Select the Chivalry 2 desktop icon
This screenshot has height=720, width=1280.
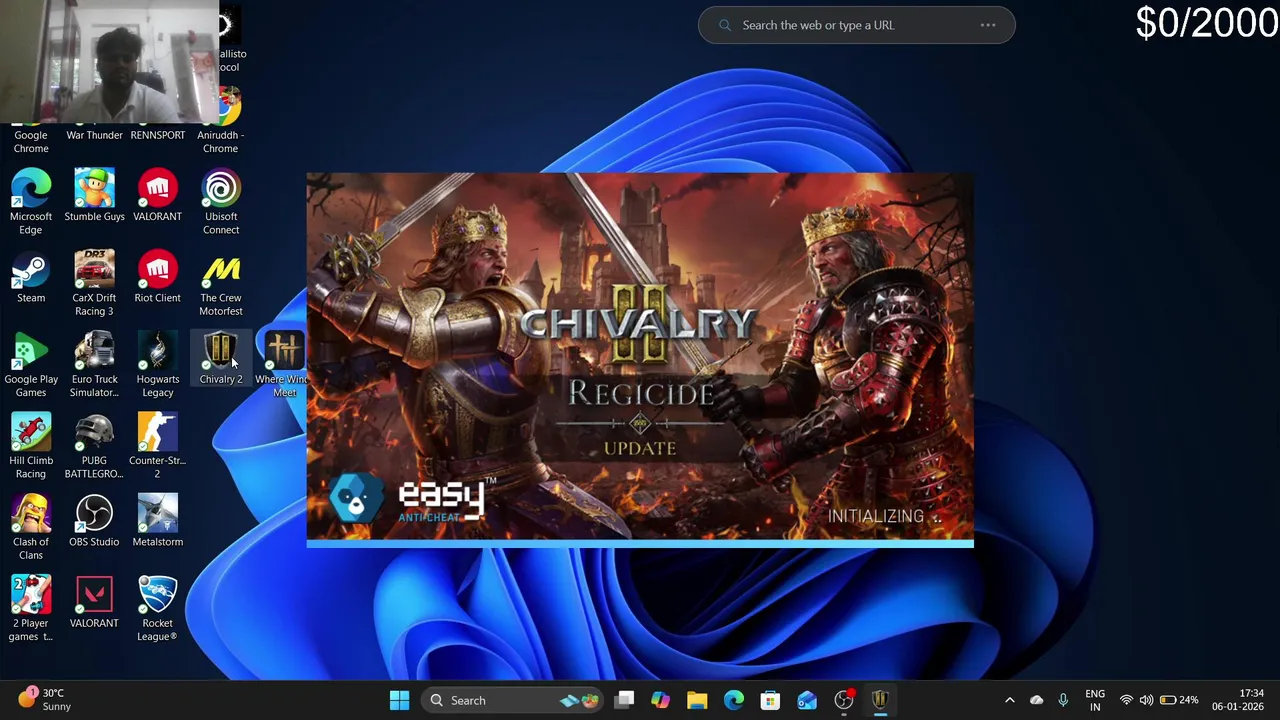(221, 359)
